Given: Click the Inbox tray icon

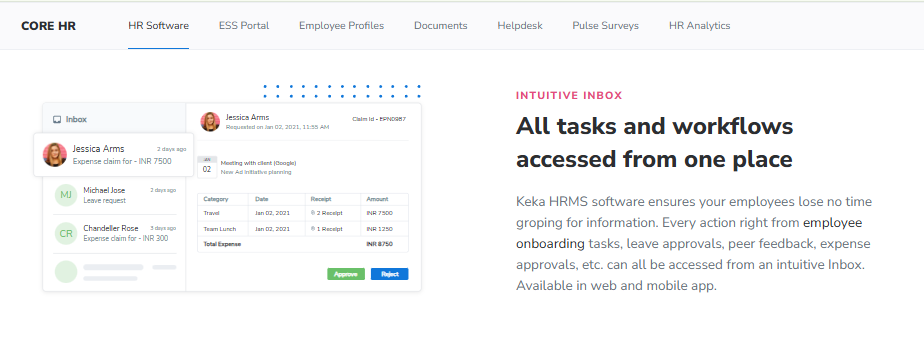Looking at the screenshot, I should tap(57, 119).
